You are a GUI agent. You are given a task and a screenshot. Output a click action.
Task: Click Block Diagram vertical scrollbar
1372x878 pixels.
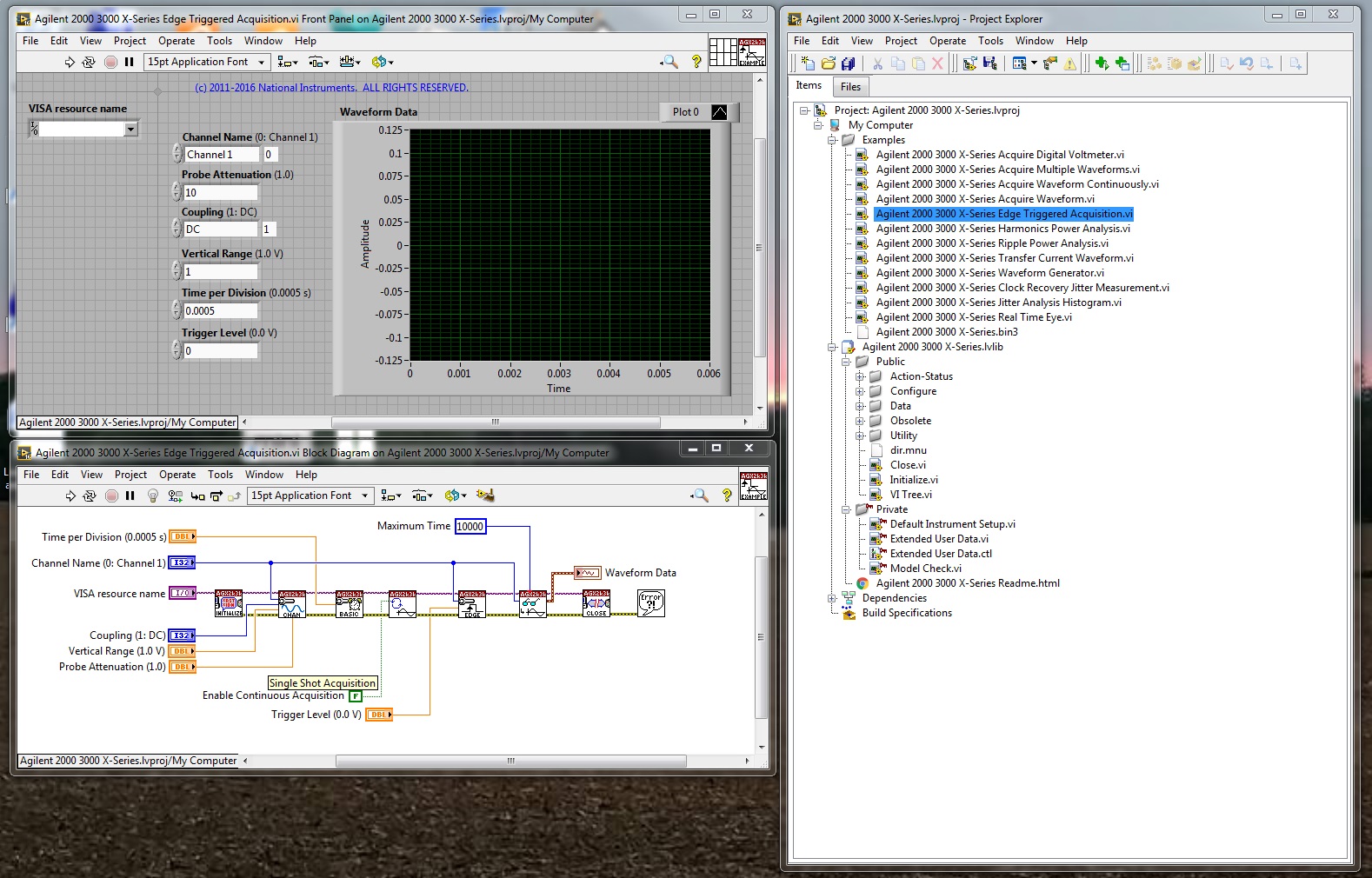[x=762, y=637]
